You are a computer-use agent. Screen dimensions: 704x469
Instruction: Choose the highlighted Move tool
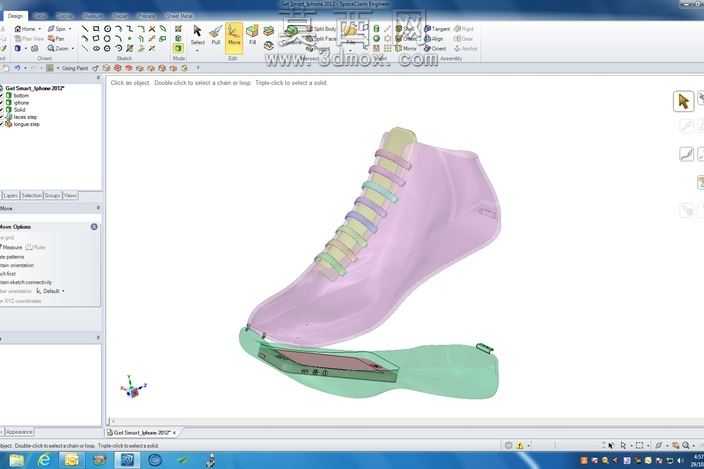point(233,36)
